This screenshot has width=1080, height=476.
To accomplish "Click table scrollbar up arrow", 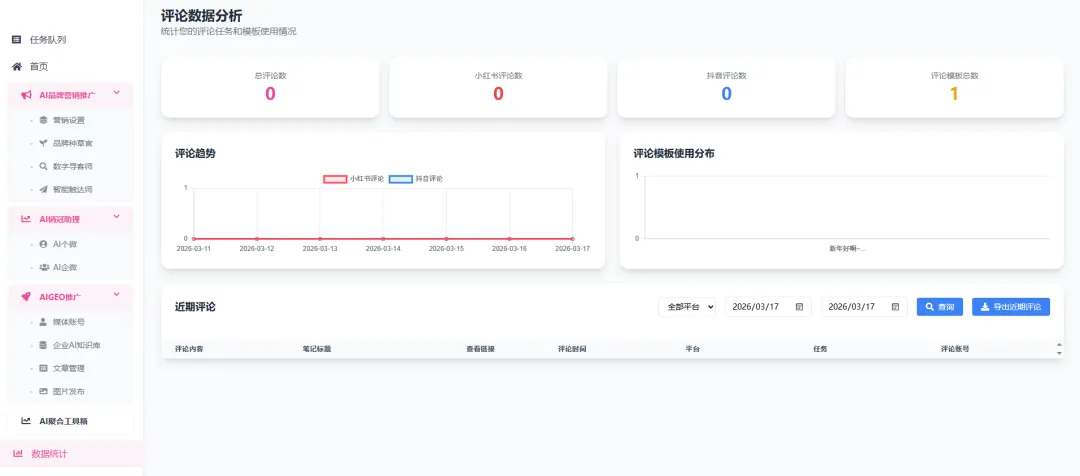I will (x=1059, y=344).
